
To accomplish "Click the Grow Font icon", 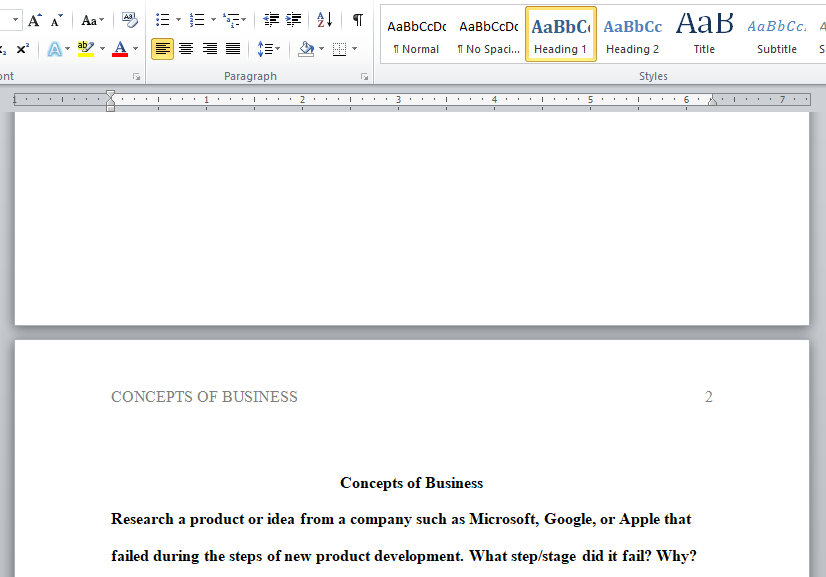I will pos(35,21).
